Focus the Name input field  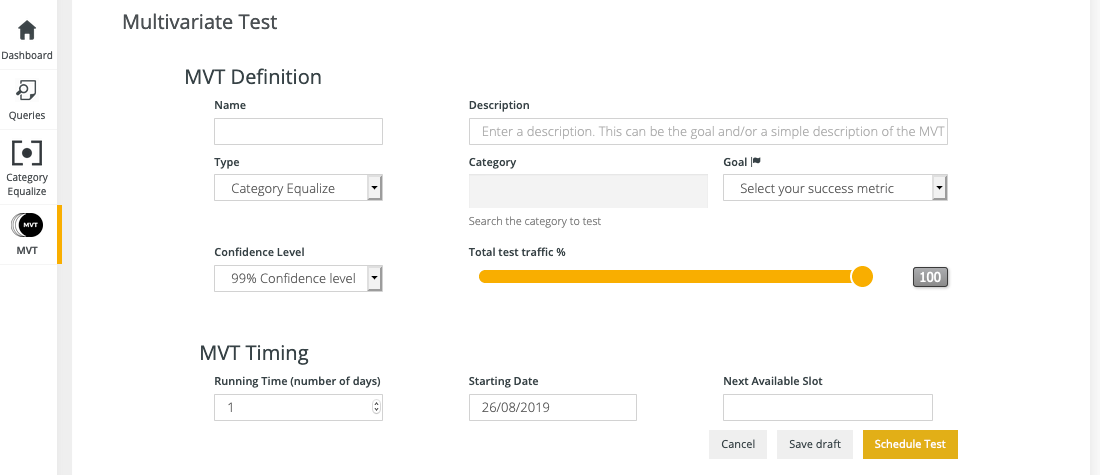(298, 131)
